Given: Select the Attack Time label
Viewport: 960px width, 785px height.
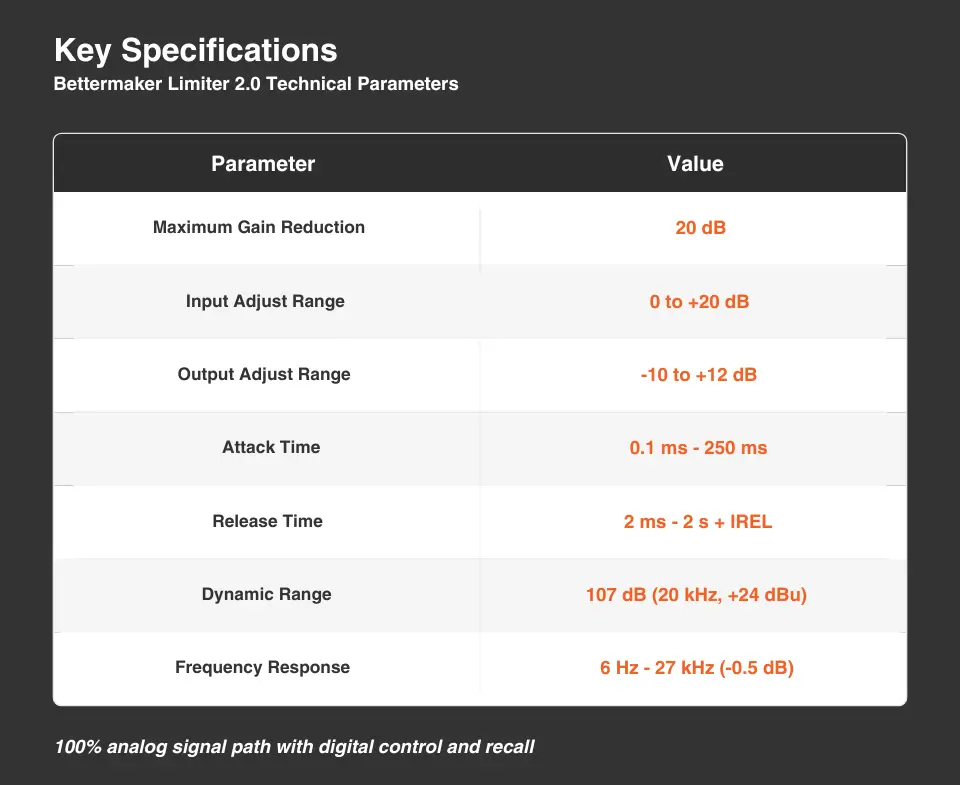Looking at the screenshot, I should coord(271,447).
